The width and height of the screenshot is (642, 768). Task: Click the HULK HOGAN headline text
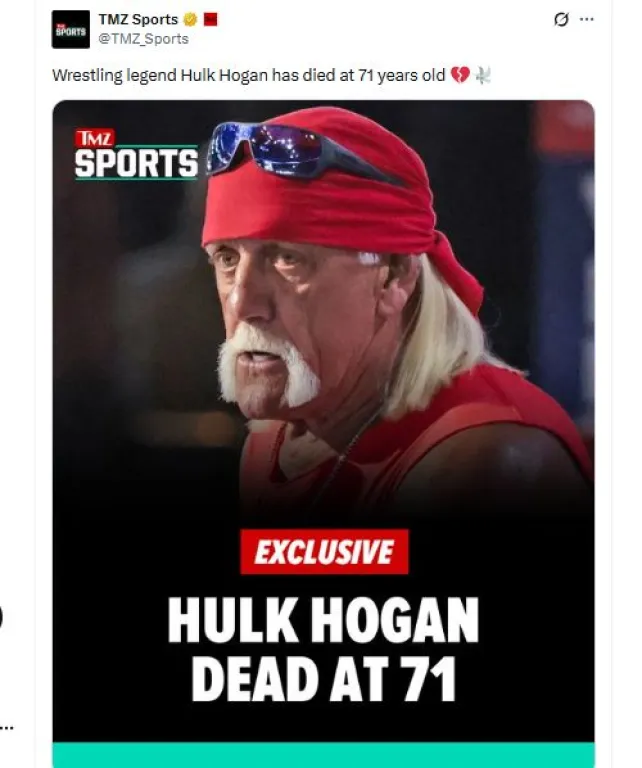pyautogui.click(x=323, y=620)
